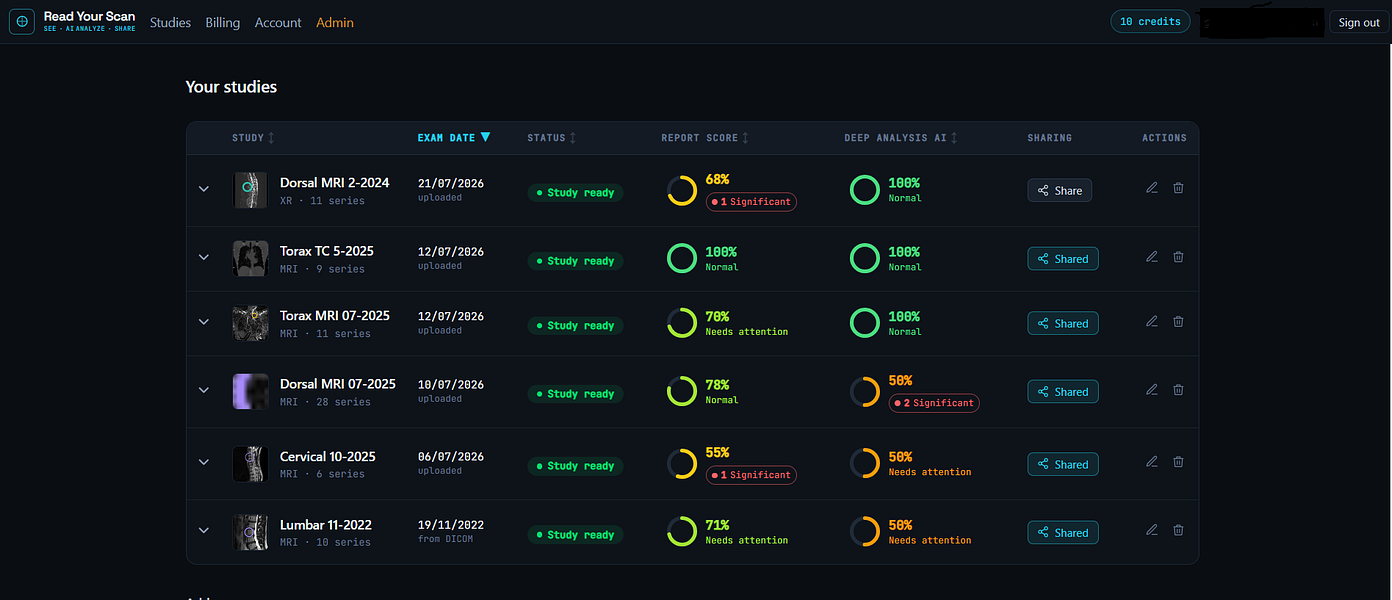
Task: Edit the Torax MRI 07-2025 study
Action: (1152, 321)
